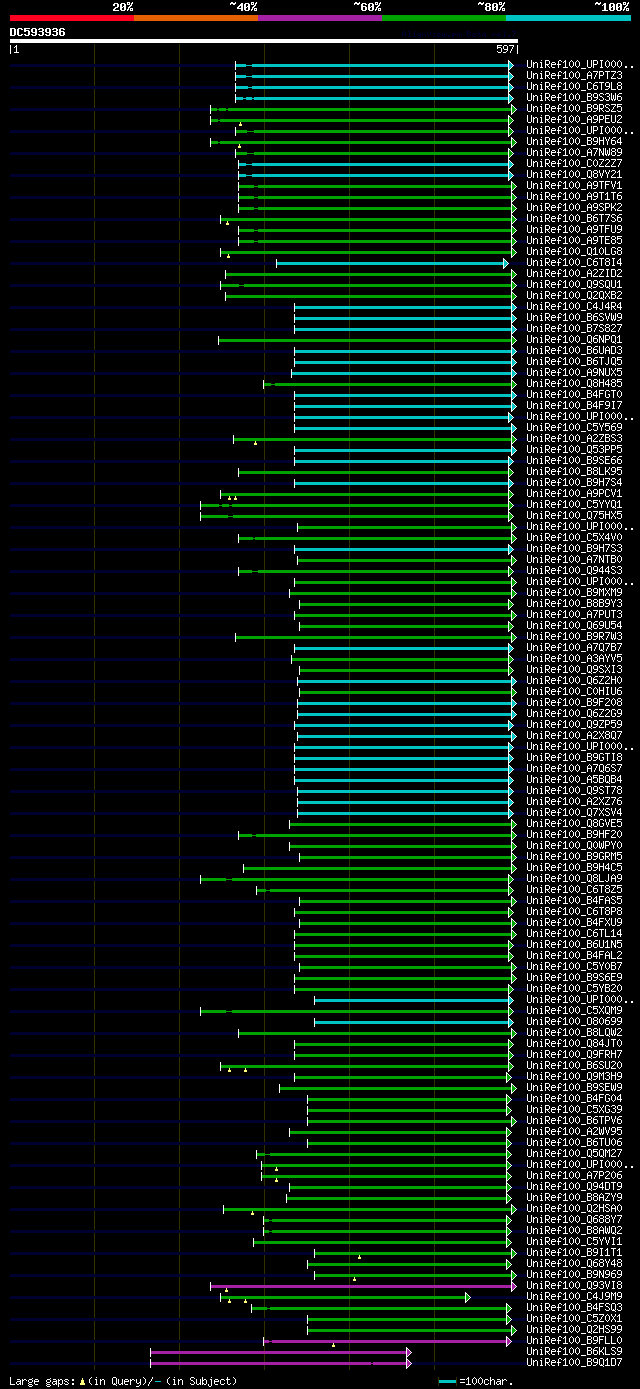This screenshot has height=1389, width=640.
Task: Click the Large gaps legend text
Action: pos(123,1381)
